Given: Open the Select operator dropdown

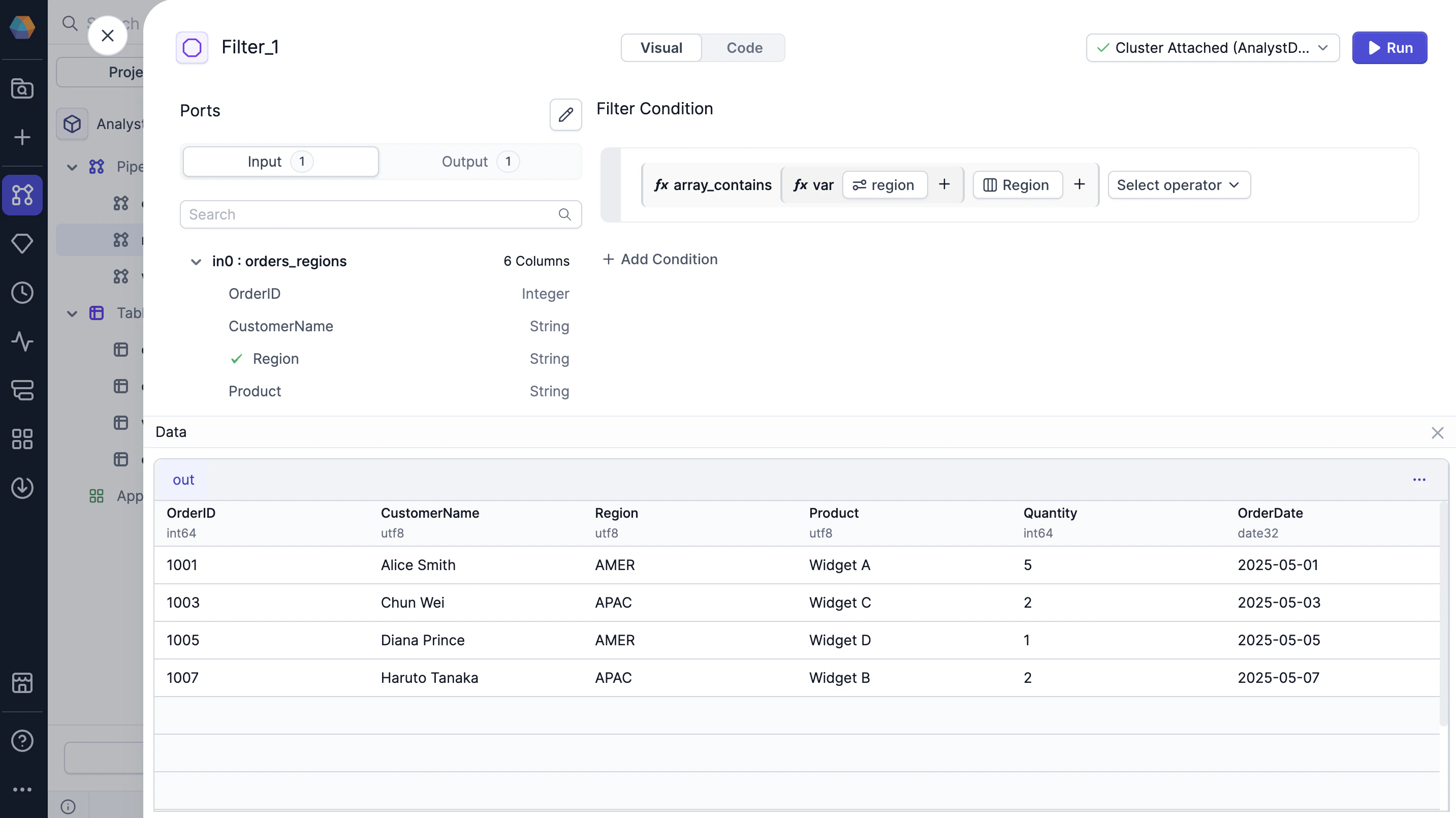Looking at the screenshot, I should pyautogui.click(x=1179, y=185).
